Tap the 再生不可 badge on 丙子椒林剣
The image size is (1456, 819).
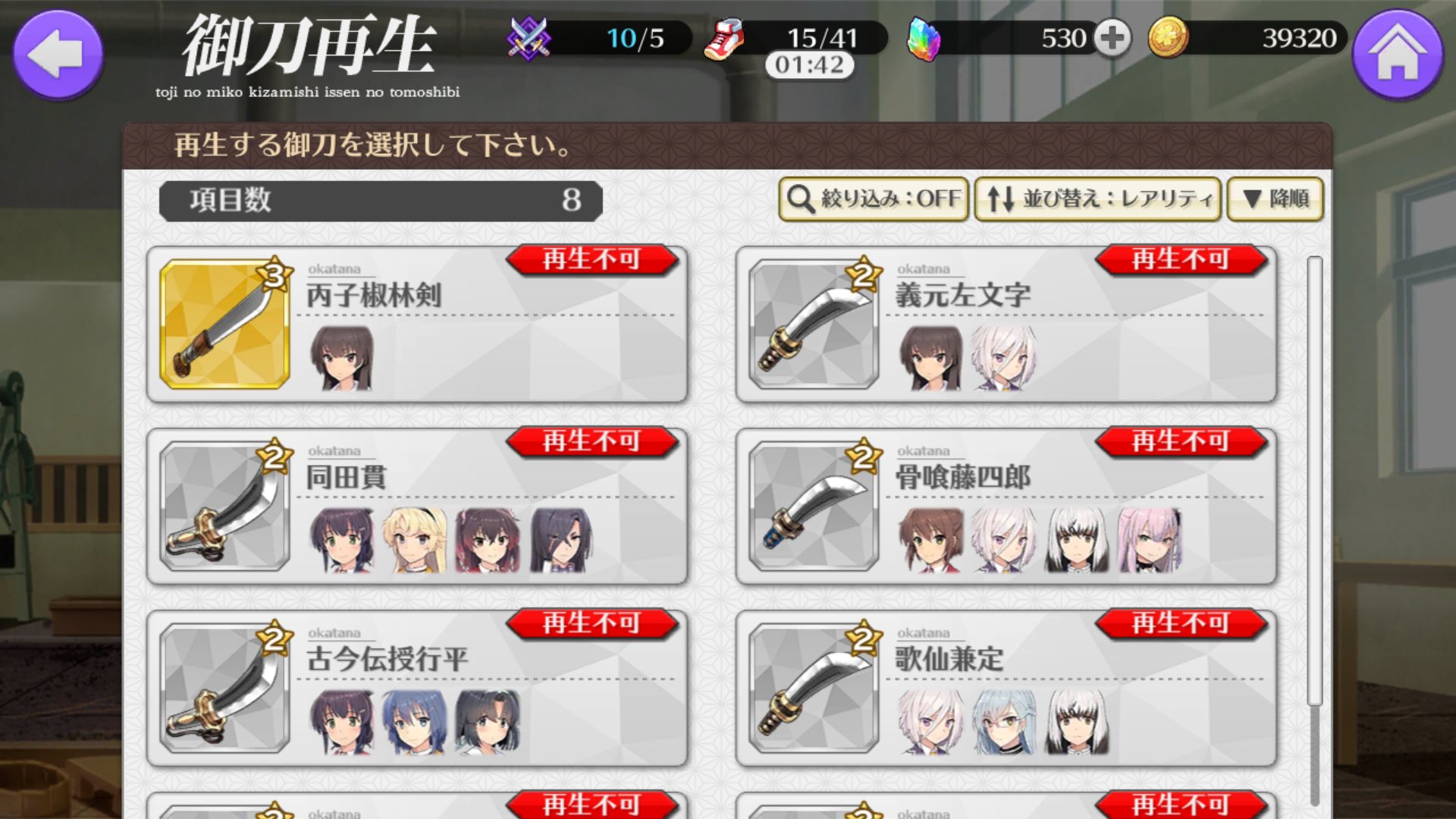(x=592, y=259)
